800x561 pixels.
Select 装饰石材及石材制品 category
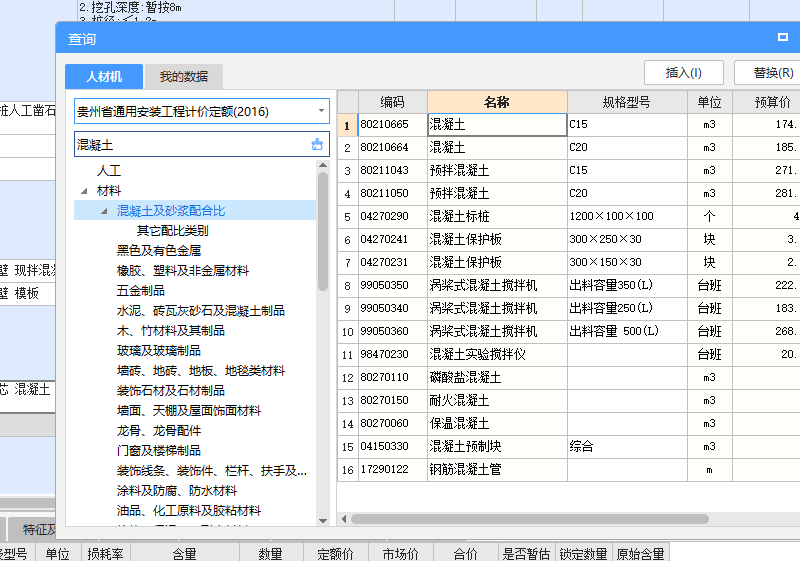170,391
